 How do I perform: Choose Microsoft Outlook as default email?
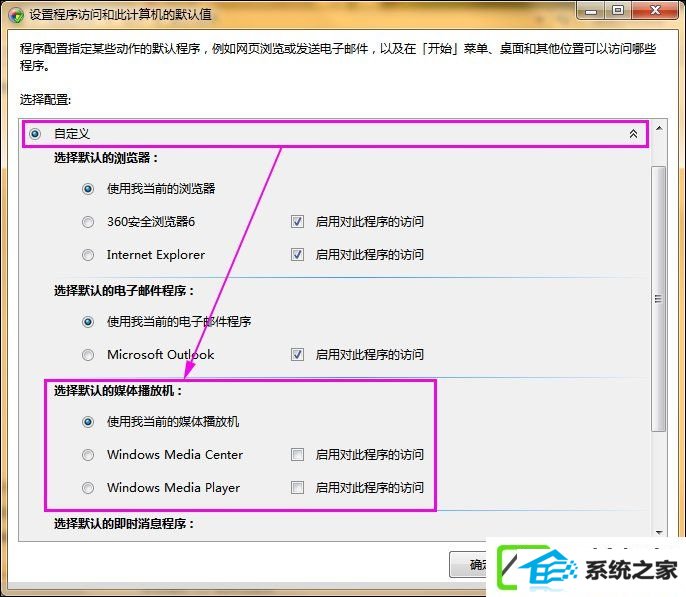pos(88,355)
